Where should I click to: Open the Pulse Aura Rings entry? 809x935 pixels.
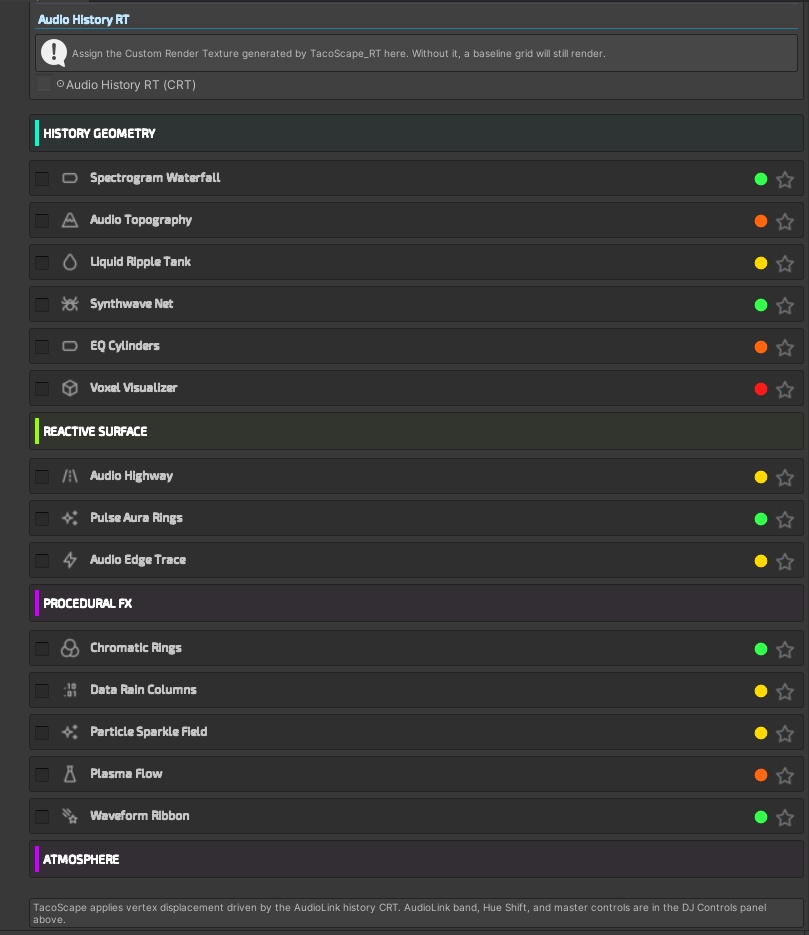[x=136, y=518]
